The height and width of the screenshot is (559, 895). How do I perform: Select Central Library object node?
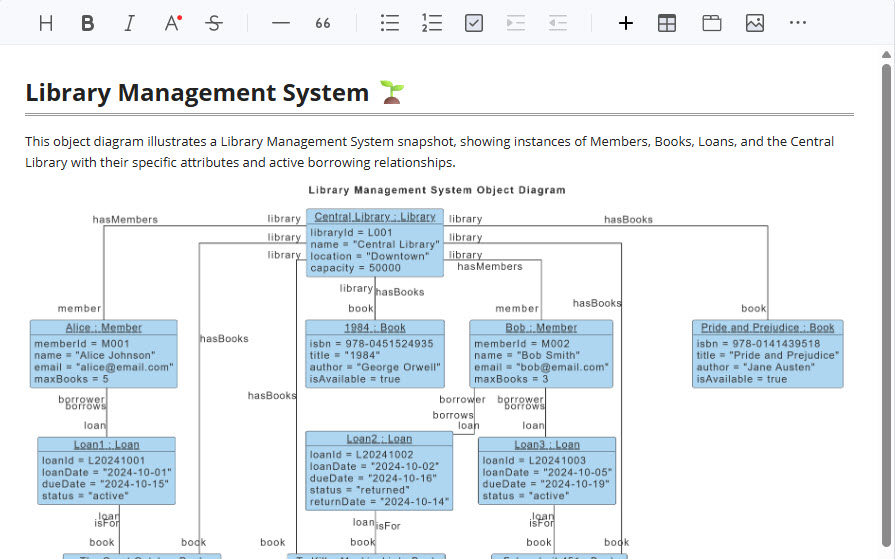pyautogui.click(x=375, y=243)
